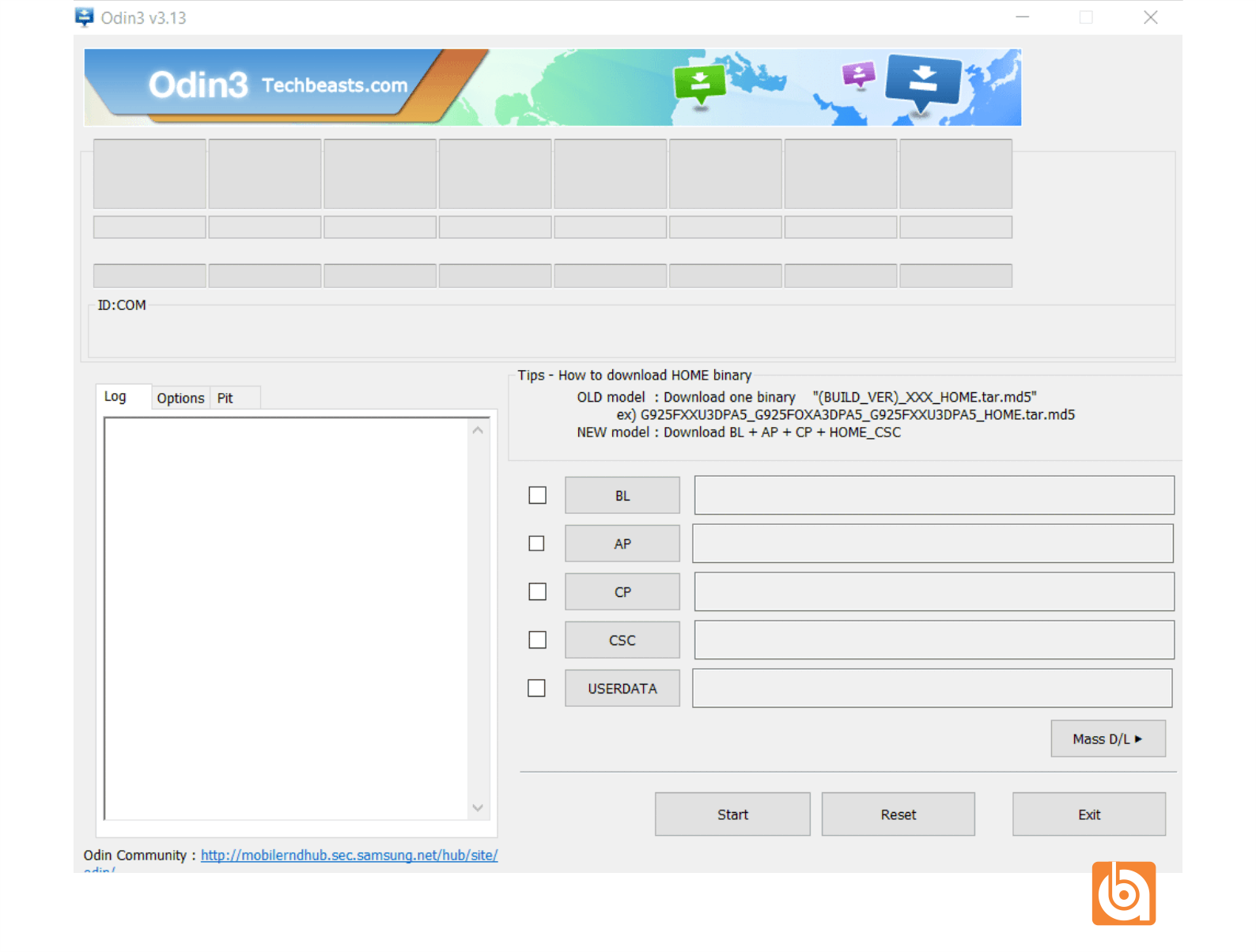Screen dimensions: 1256x952
Task: Minimize the Odin3 window
Action: point(1023,17)
